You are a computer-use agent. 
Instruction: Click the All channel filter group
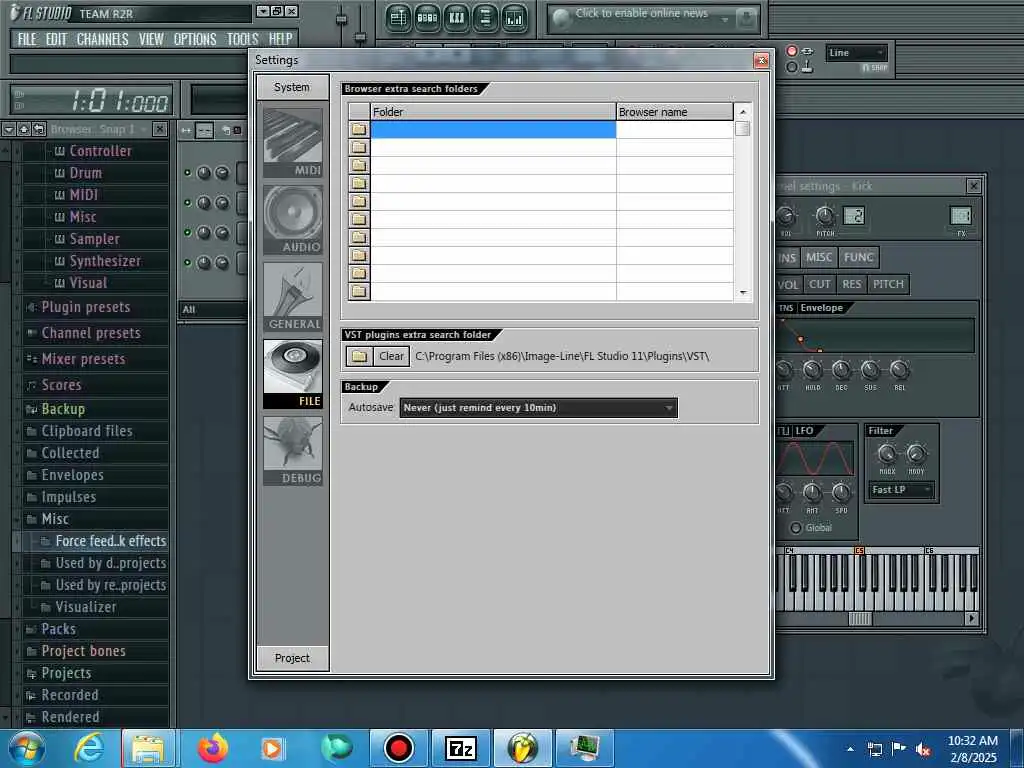(x=212, y=310)
